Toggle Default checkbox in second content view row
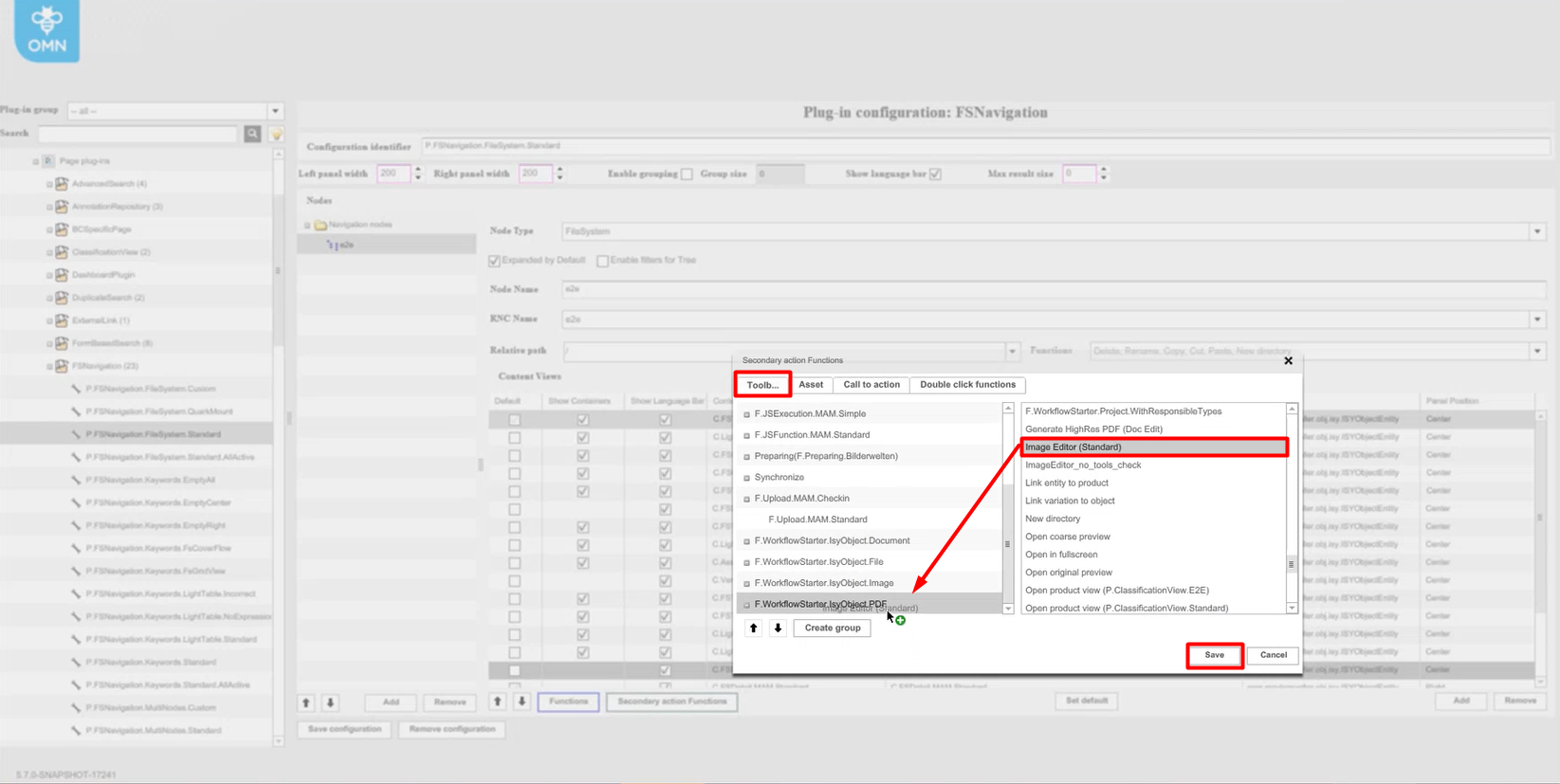The height and width of the screenshot is (784, 1560). click(x=514, y=437)
